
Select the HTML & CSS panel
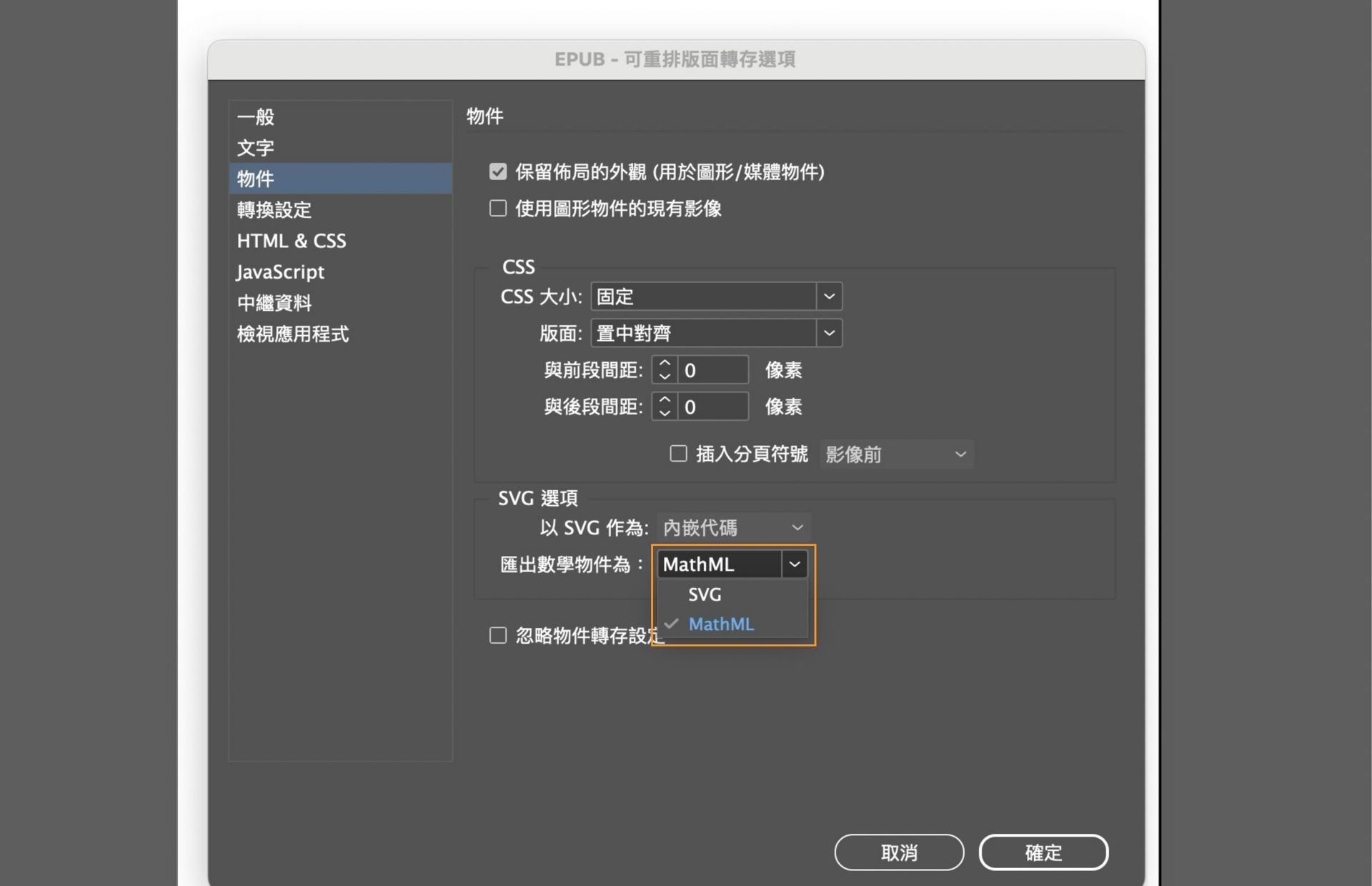(x=292, y=240)
